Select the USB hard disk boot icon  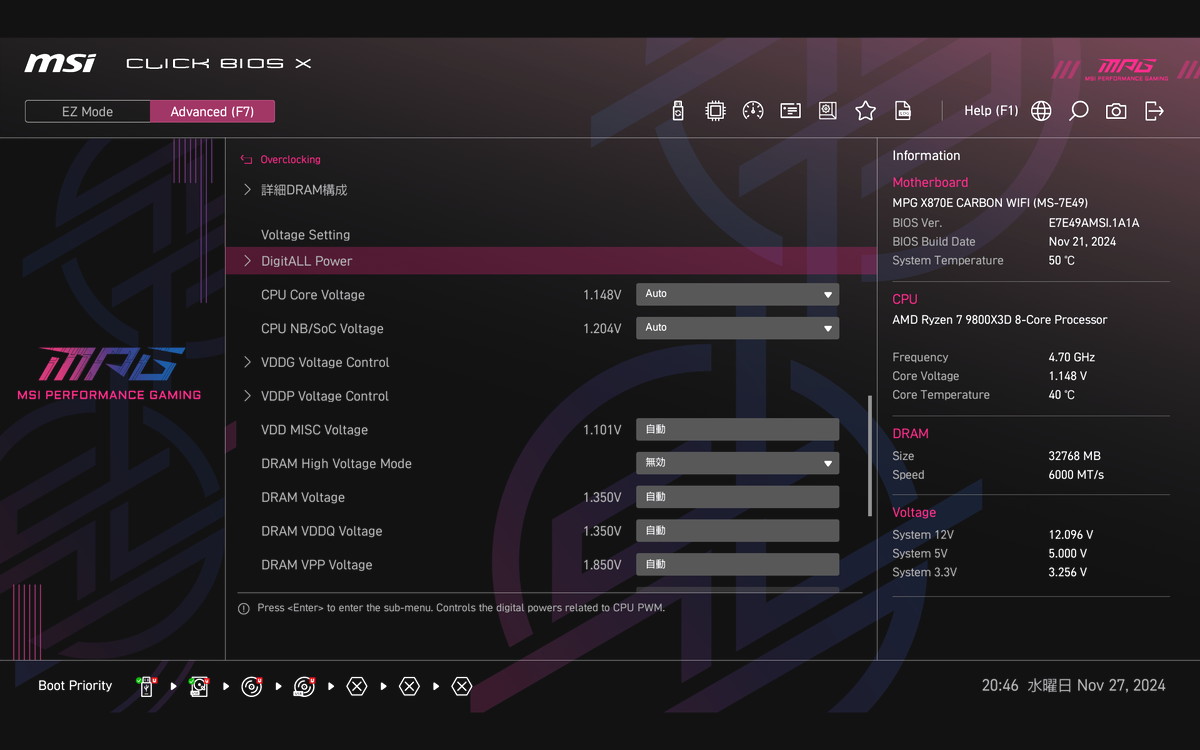[x=199, y=686]
